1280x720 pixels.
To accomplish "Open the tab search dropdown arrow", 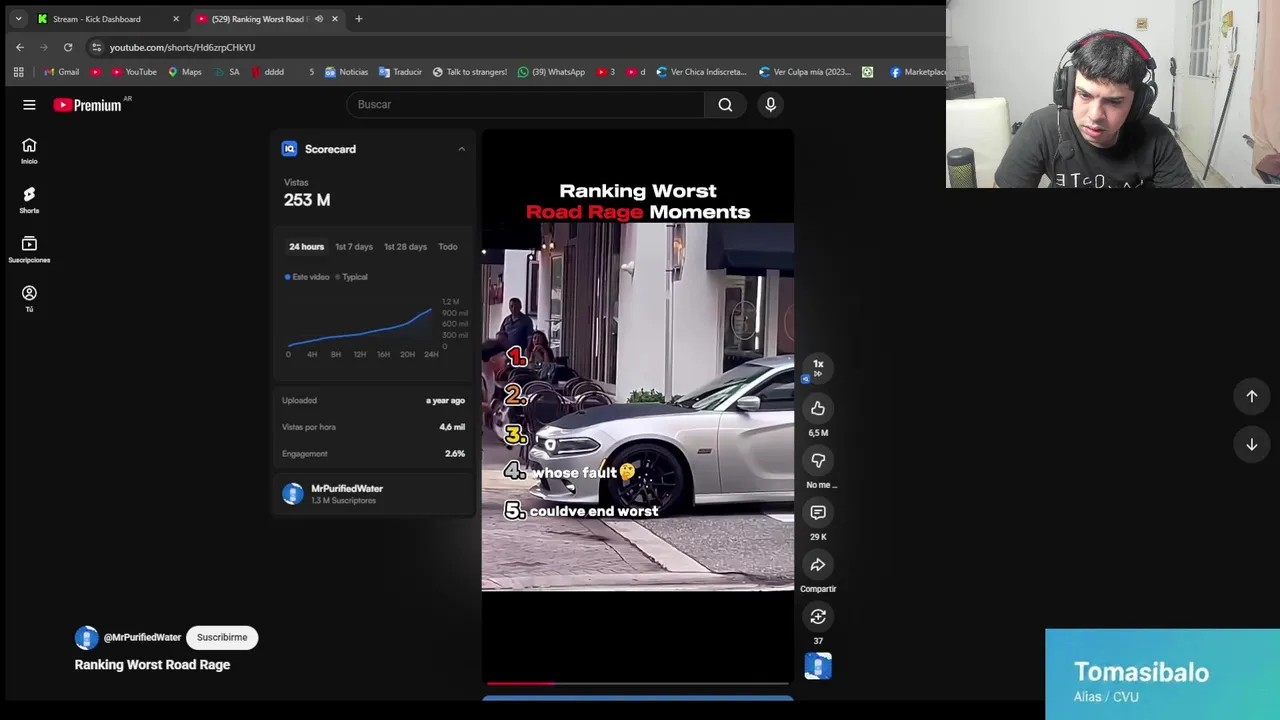I will tap(18, 19).
